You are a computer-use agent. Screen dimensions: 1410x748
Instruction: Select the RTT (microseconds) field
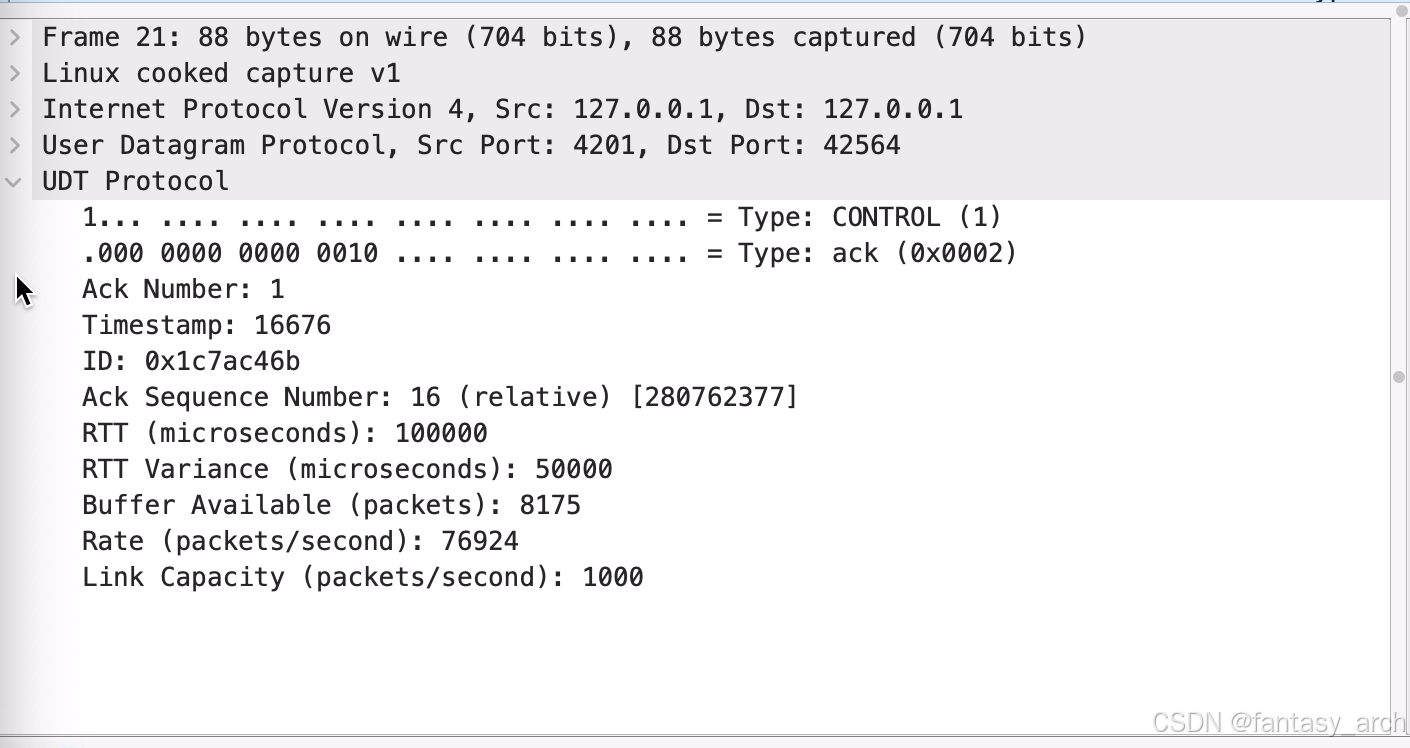[284, 433]
